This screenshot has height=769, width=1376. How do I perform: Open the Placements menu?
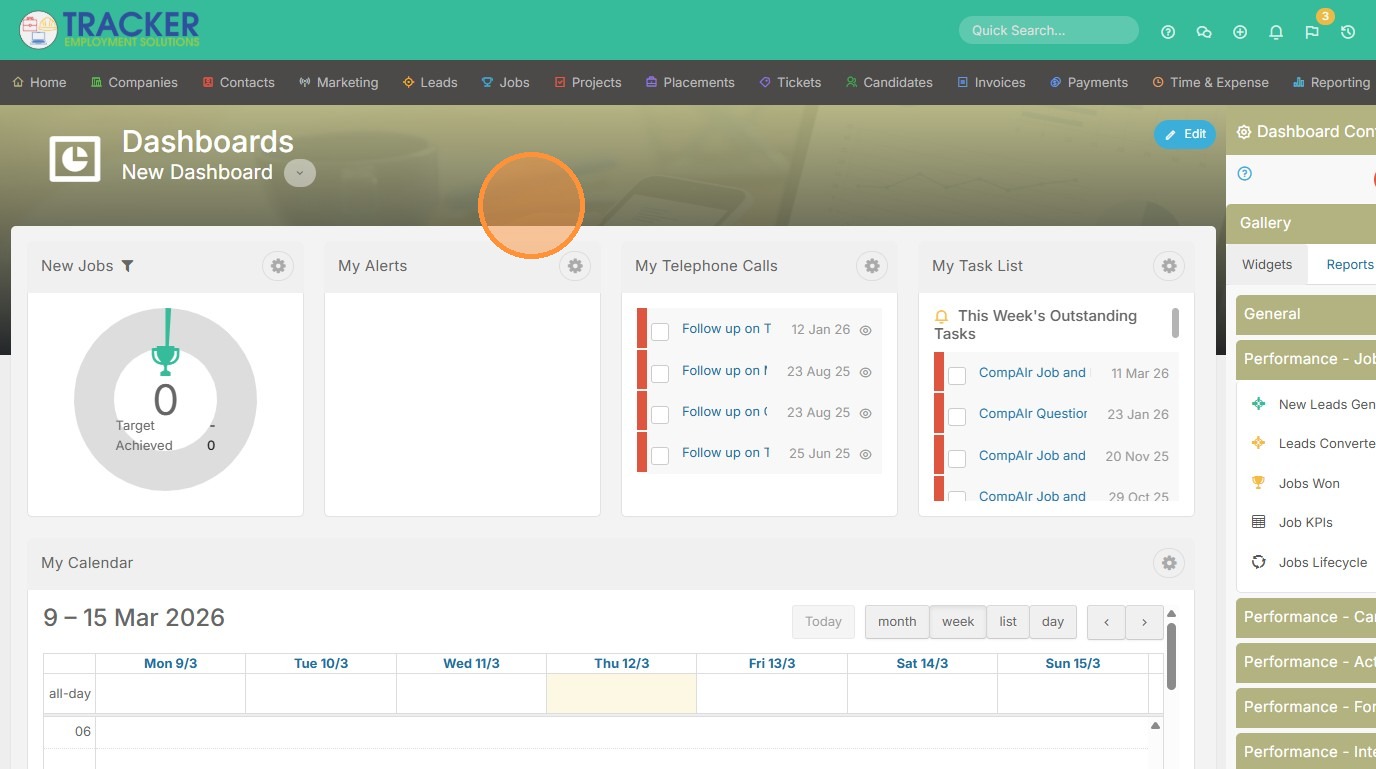[x=690, y=83]
